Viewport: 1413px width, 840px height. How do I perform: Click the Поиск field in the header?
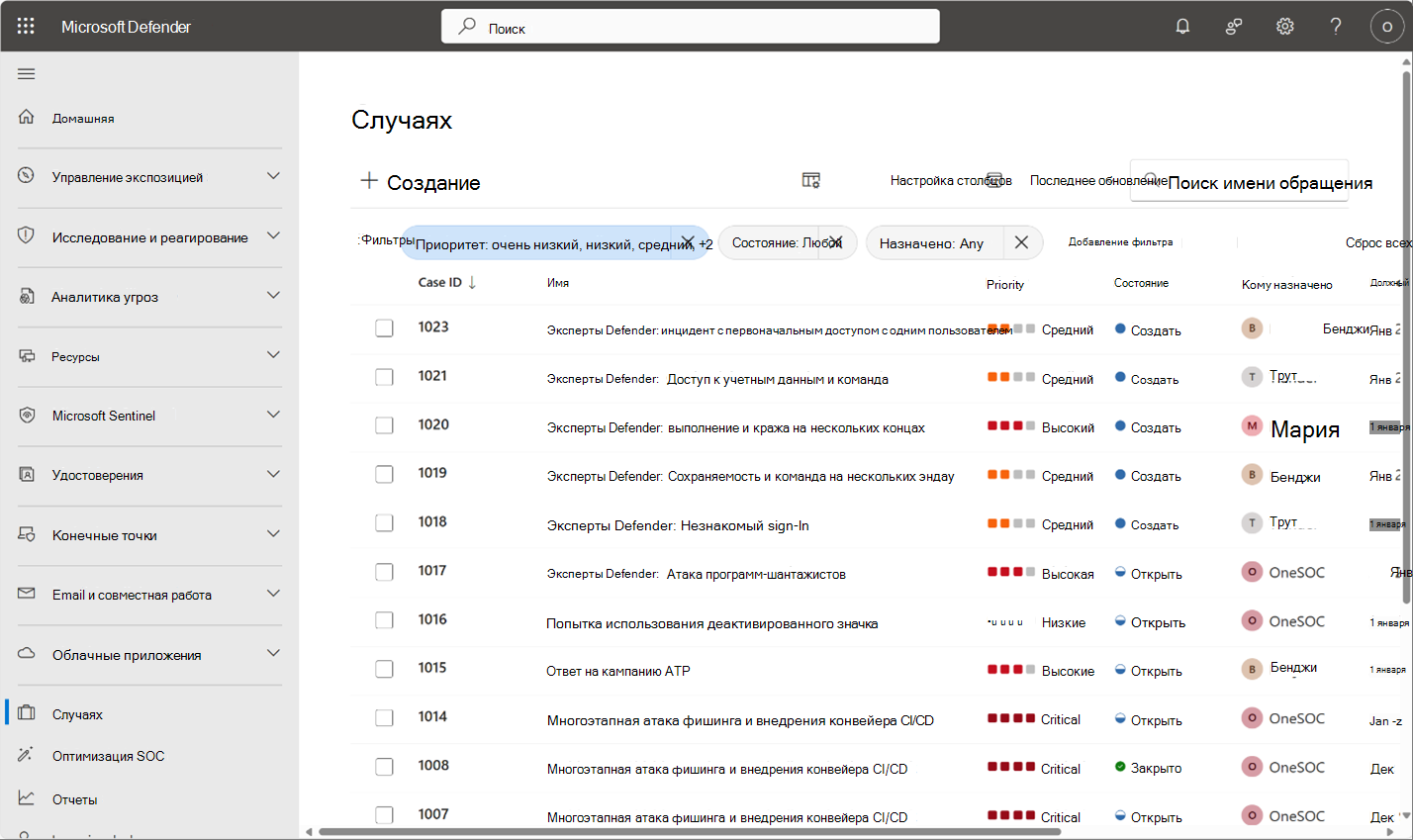(x=691, y=27)
